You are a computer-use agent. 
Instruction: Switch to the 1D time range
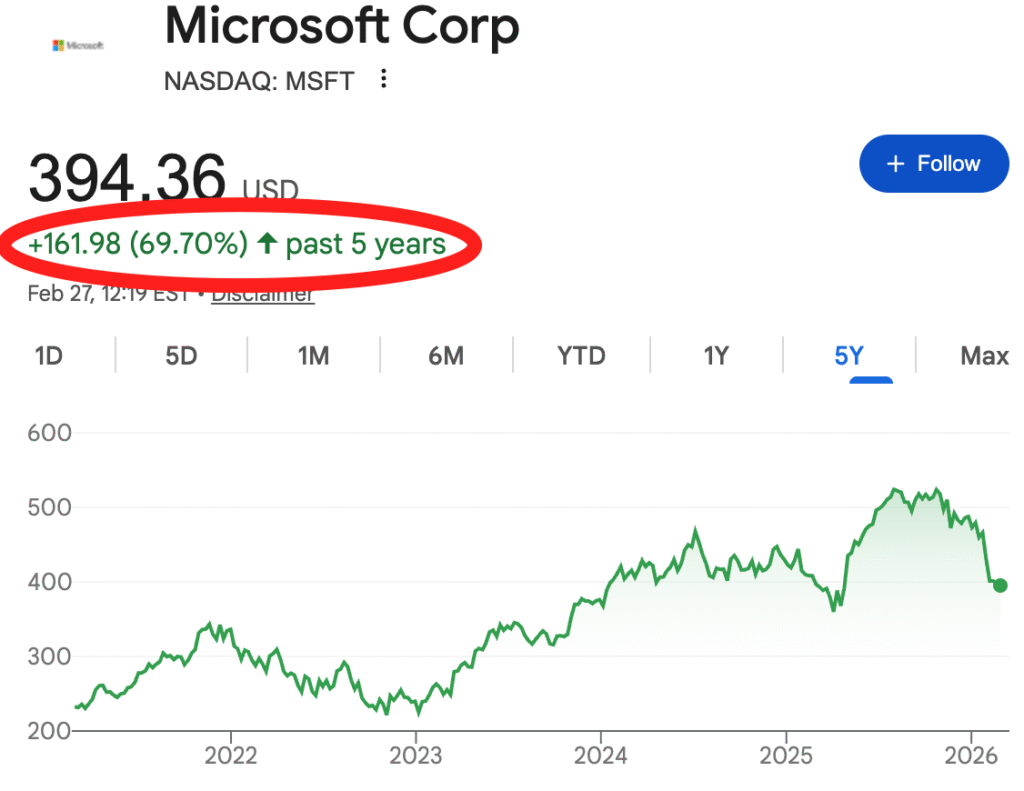[x=49, y=355]
